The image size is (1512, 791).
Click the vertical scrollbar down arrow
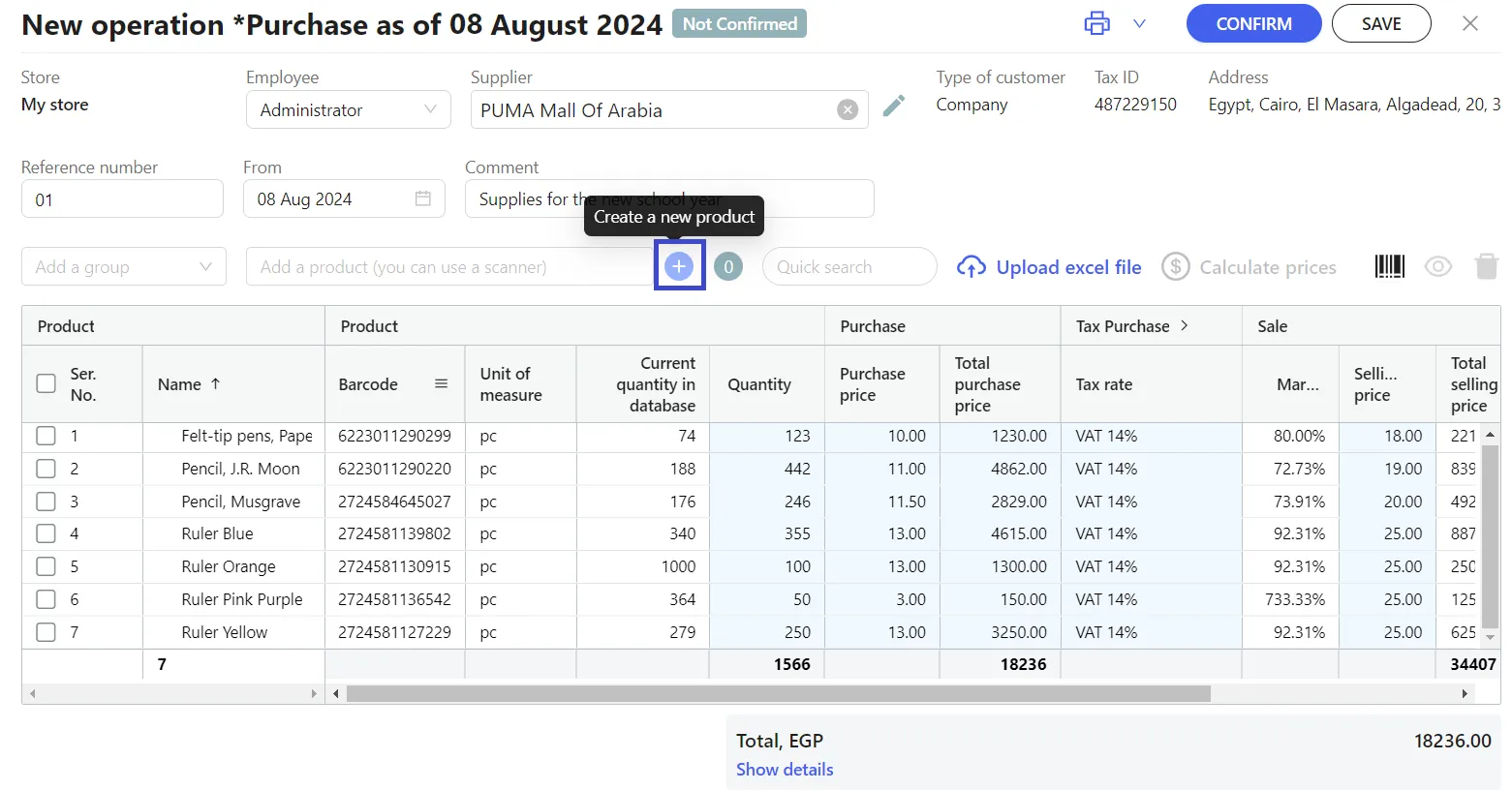(x=1491, y=637)
